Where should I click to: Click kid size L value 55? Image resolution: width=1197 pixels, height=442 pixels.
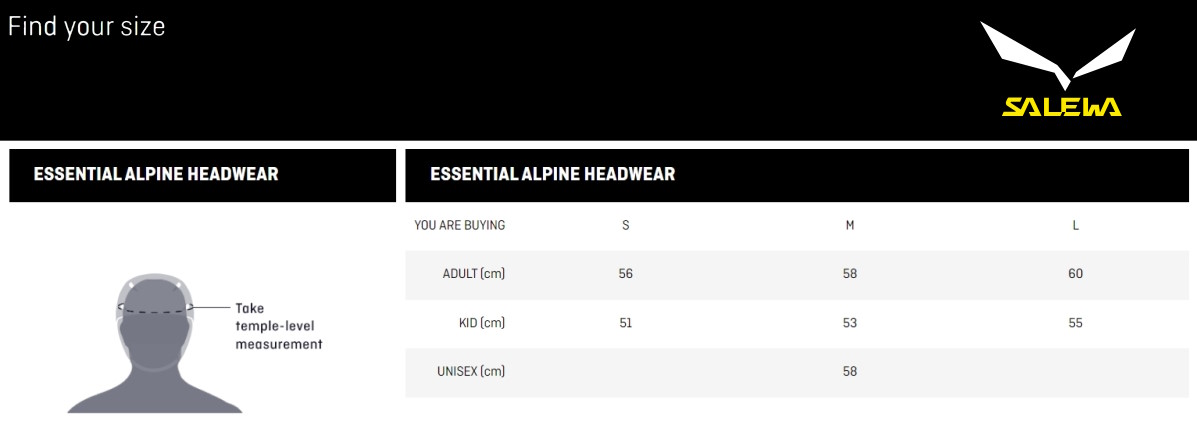1076,322
